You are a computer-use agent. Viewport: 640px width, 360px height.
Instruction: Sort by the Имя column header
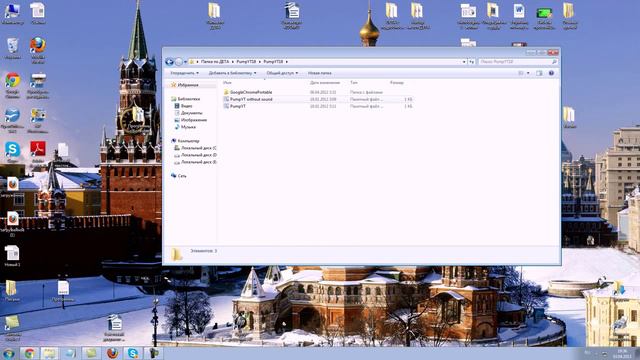click(227, 83)
